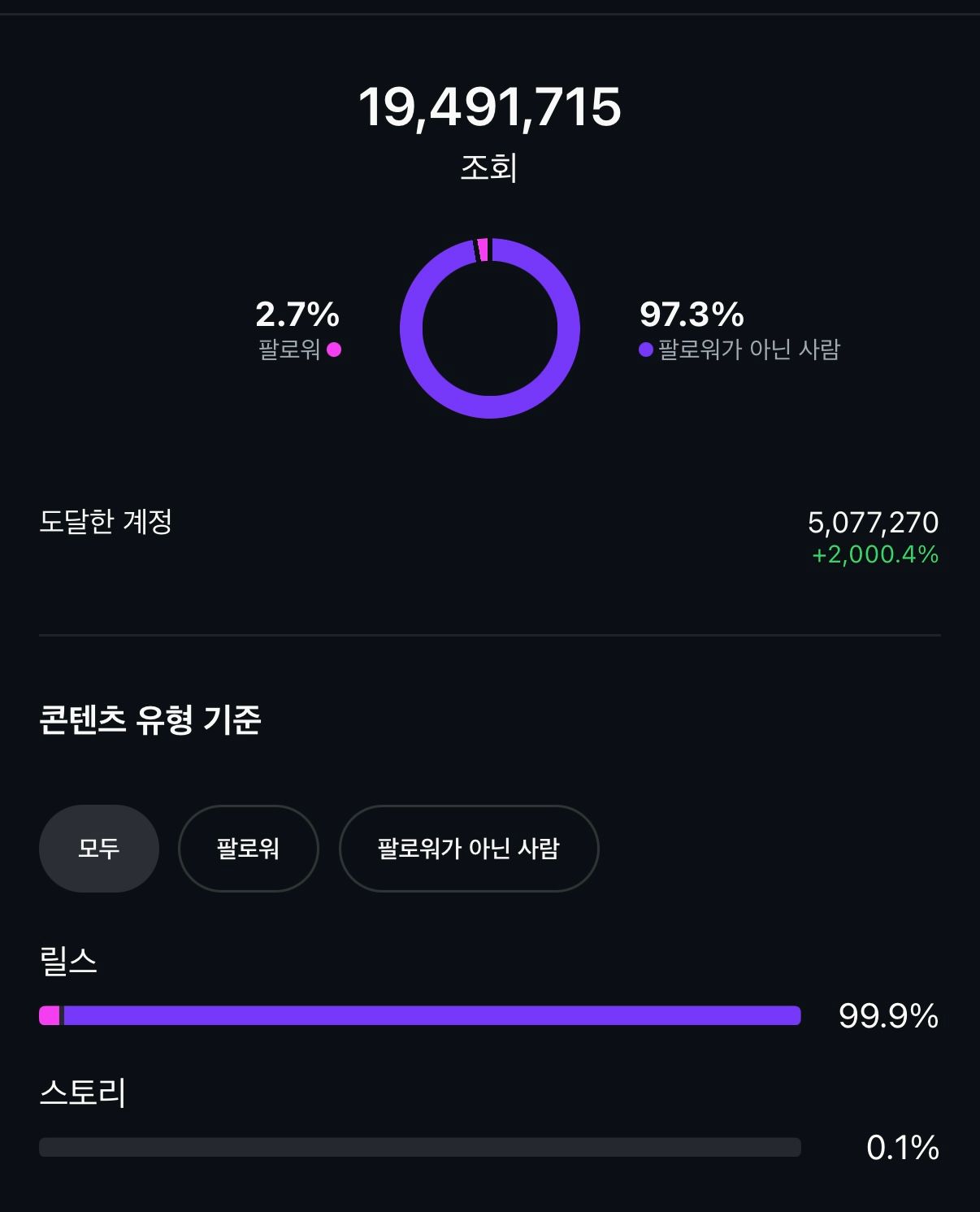The image size is (980, 1212).
Task: Click the 2.7% follower percentage
Action: point(297,314)
